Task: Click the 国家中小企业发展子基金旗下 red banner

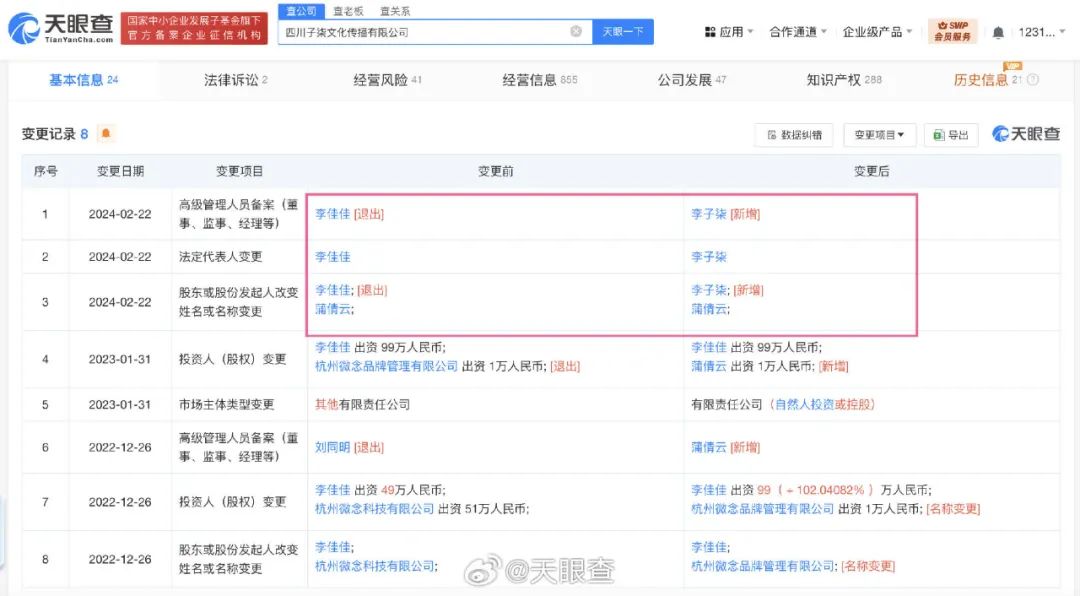Action: coord(194,28)
